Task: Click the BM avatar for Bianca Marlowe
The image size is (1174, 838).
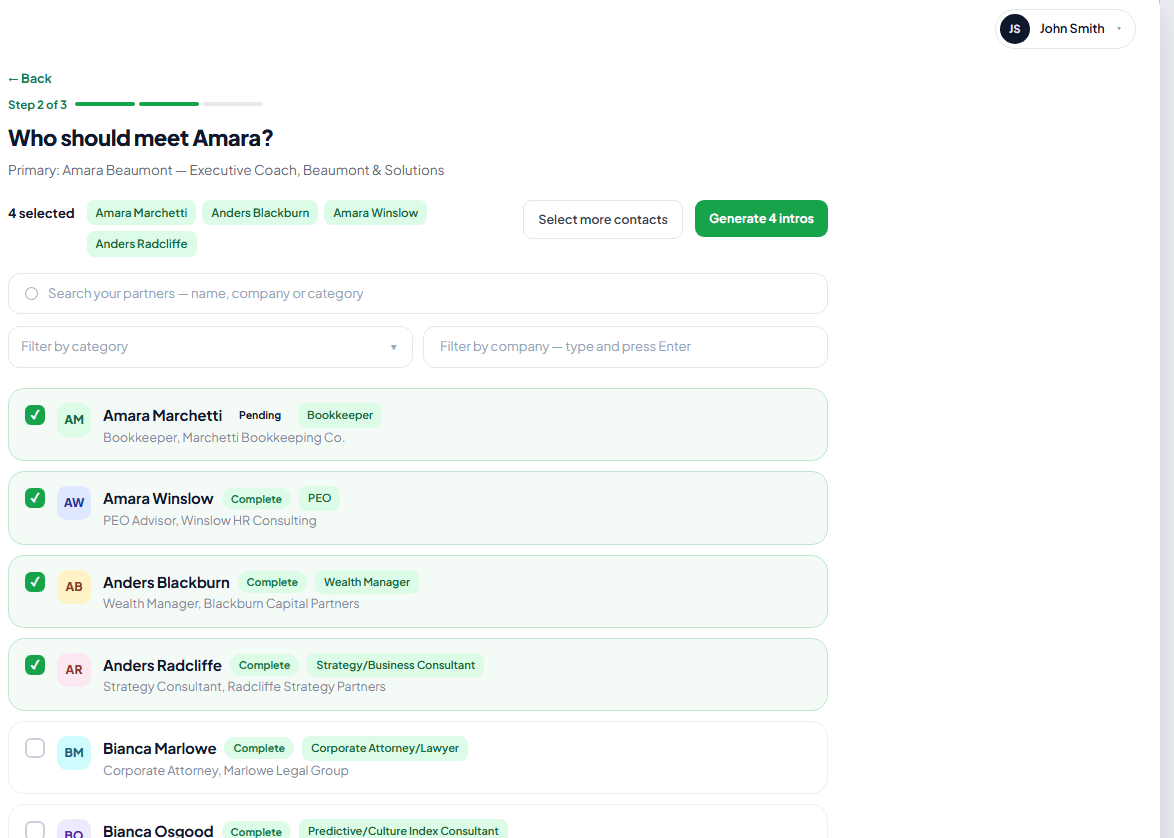Action: [x=74, y=753]
